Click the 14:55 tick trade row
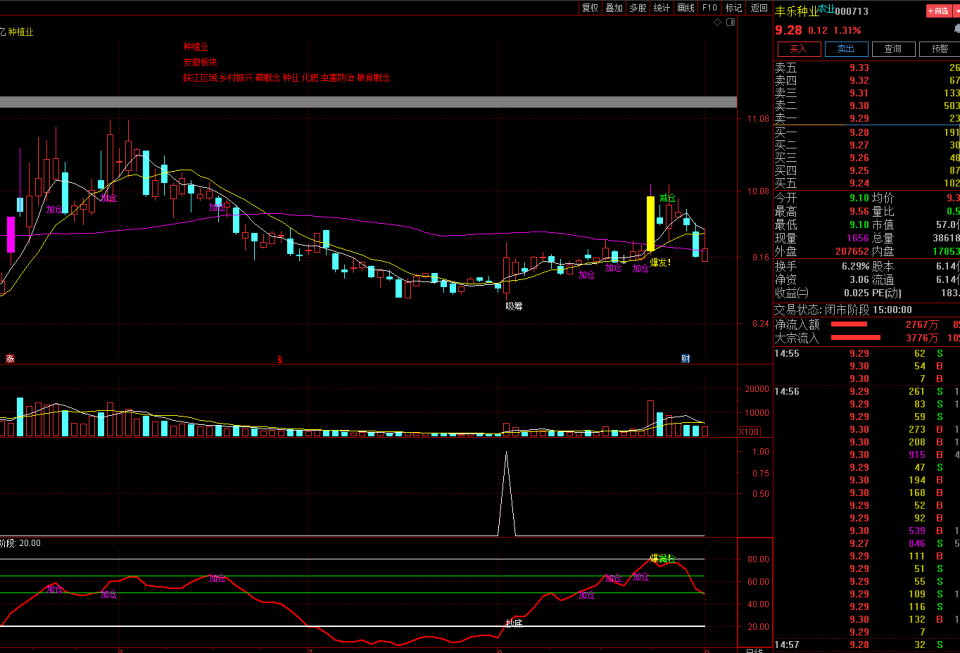Image resolution: width=960 pixels, height=653 pixels. click(x=867, y=354)
